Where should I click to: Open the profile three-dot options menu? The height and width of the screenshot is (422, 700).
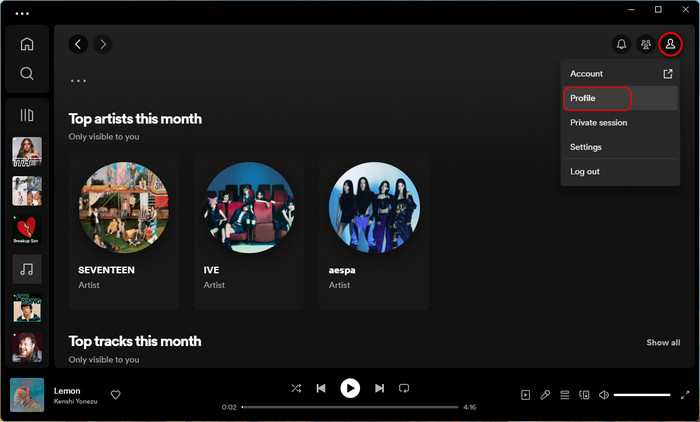point(78,81)
